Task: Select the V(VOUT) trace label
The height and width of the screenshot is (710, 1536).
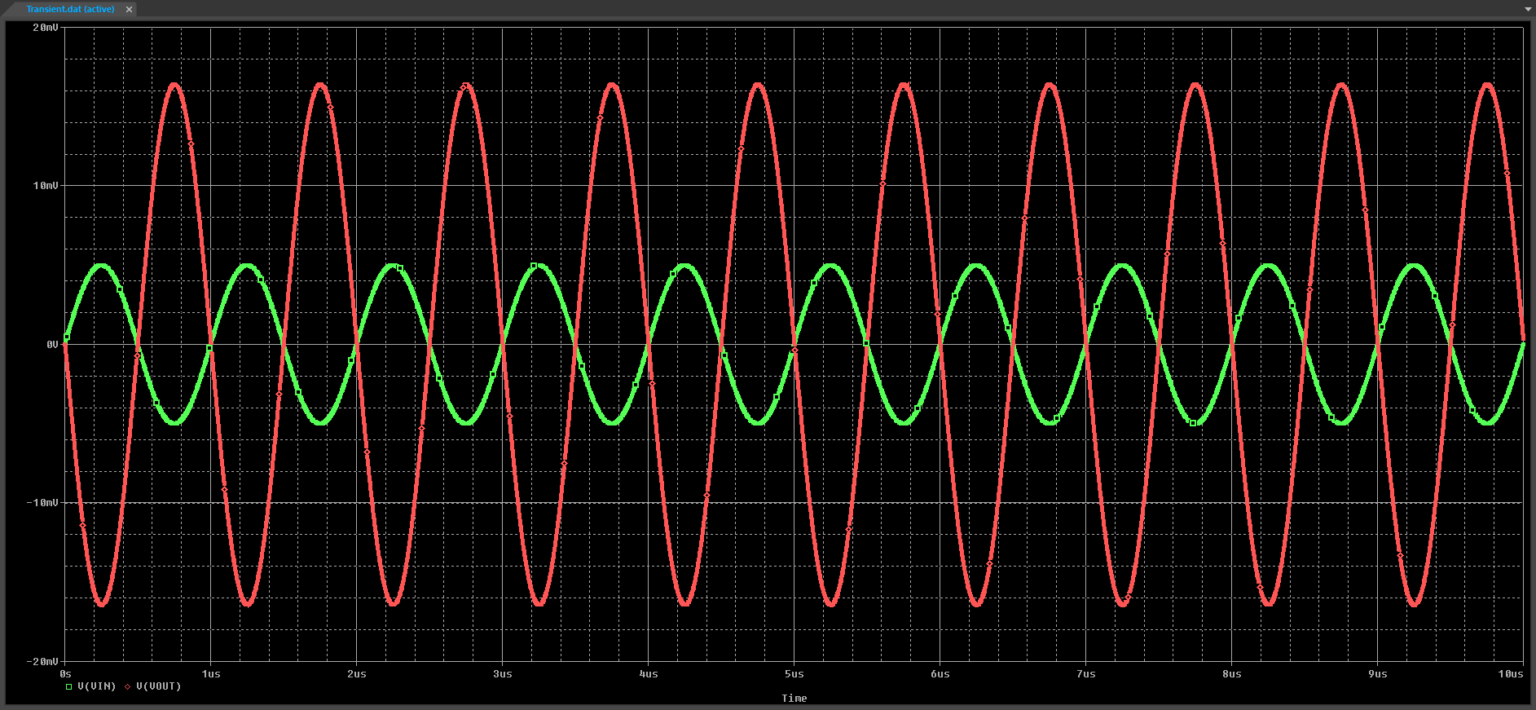Action: 158,686
